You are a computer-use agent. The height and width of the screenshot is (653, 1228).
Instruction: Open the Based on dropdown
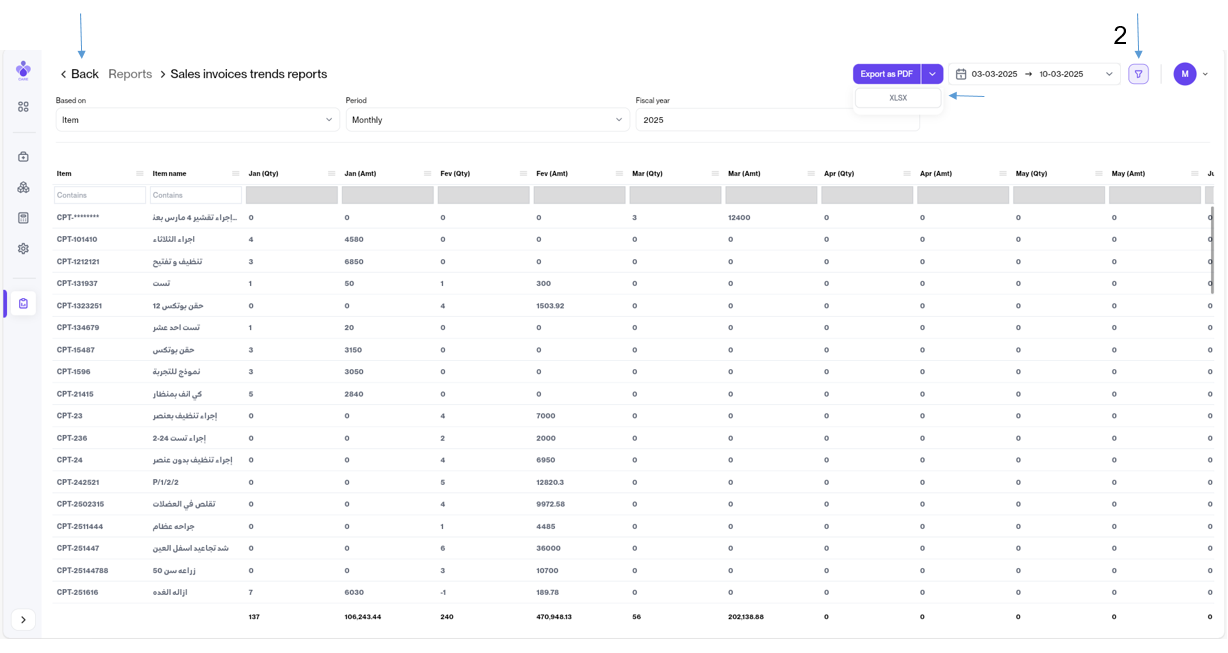(x=197, y=120)
